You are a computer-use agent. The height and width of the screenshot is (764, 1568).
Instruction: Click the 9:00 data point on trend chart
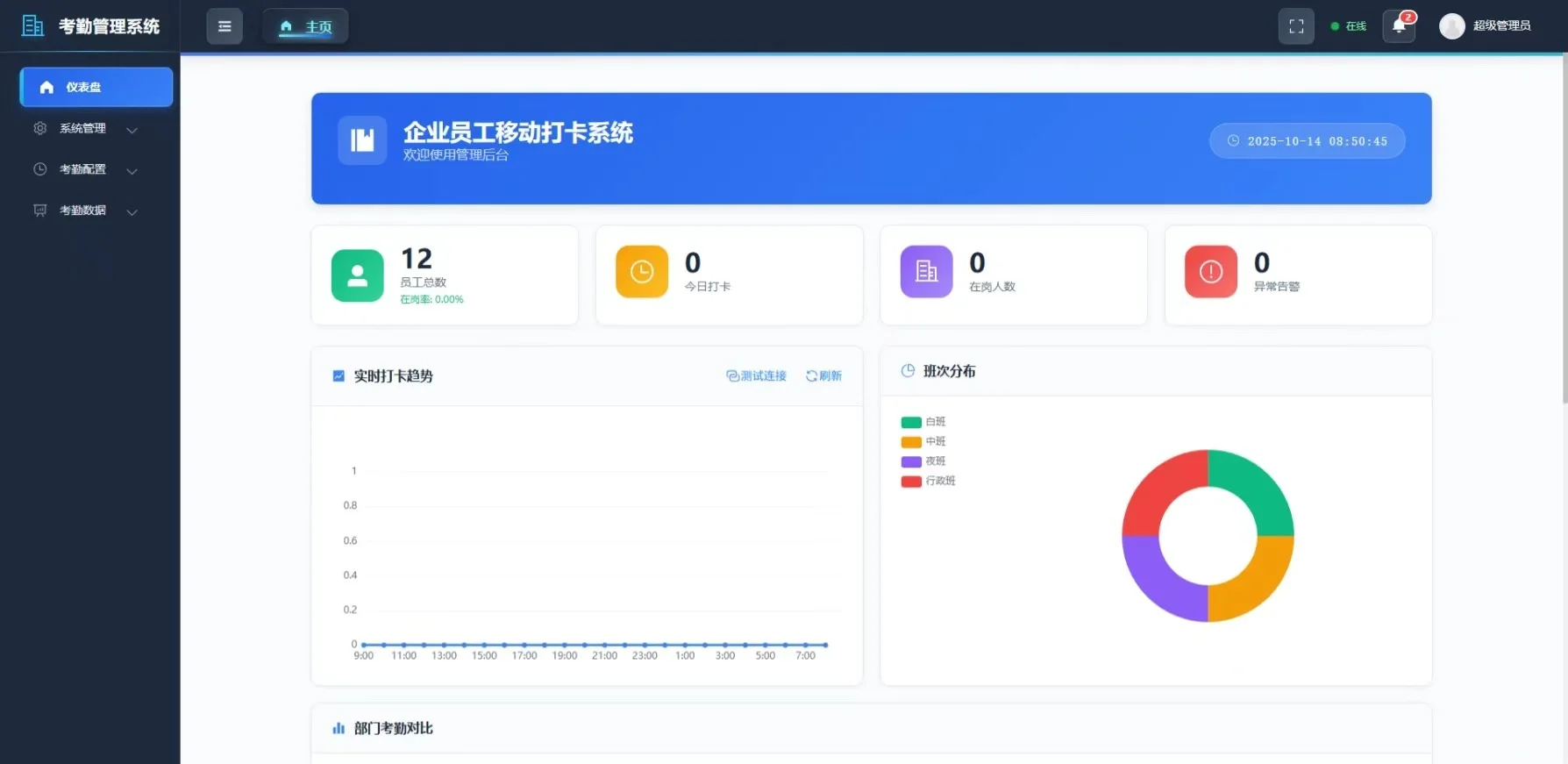click(x=364, y=645)
